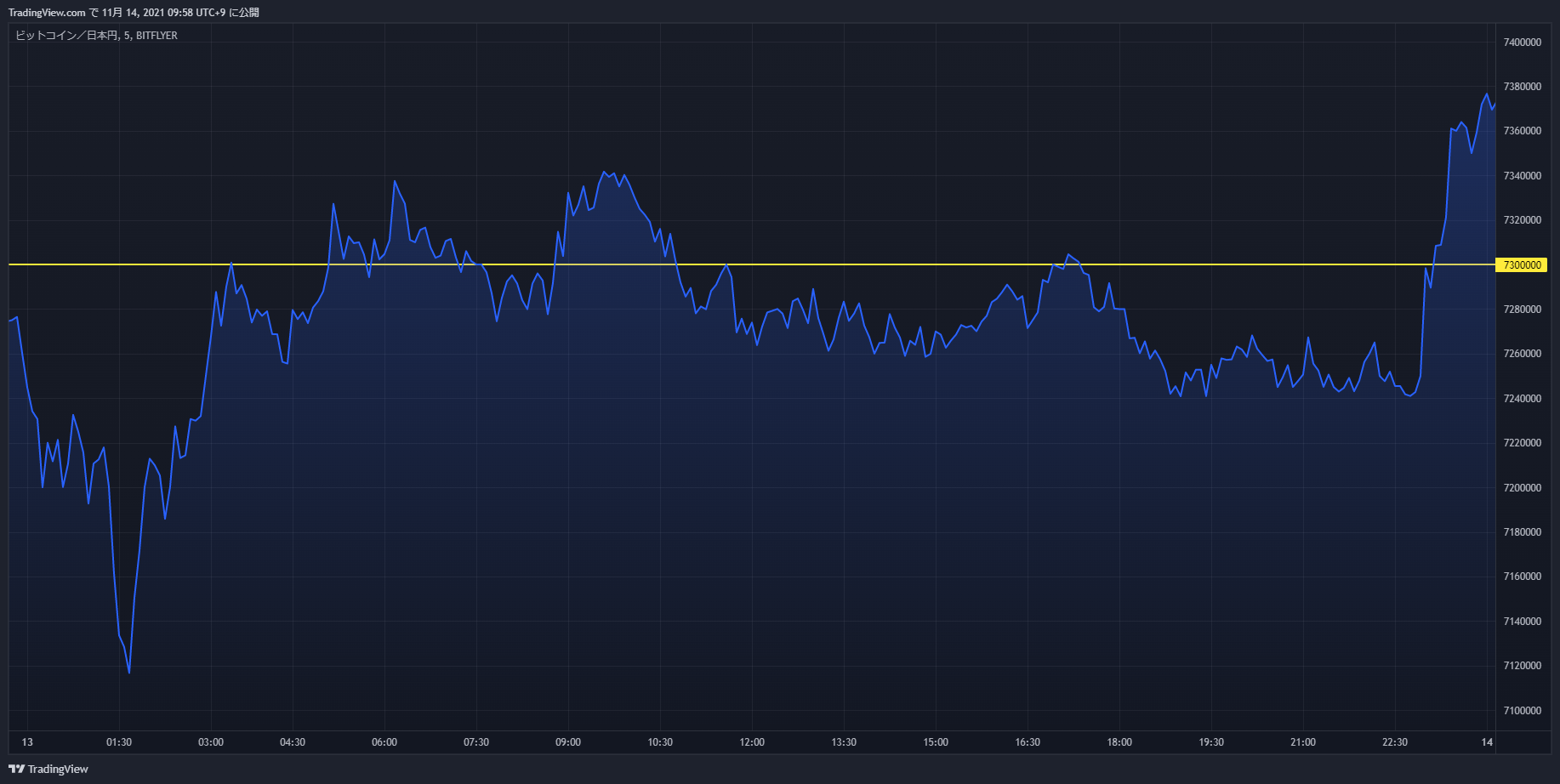Click the 01:30 time axis label
This screenshot has width=1560, height=784.
pyautogui.click(x=119, y=742)
